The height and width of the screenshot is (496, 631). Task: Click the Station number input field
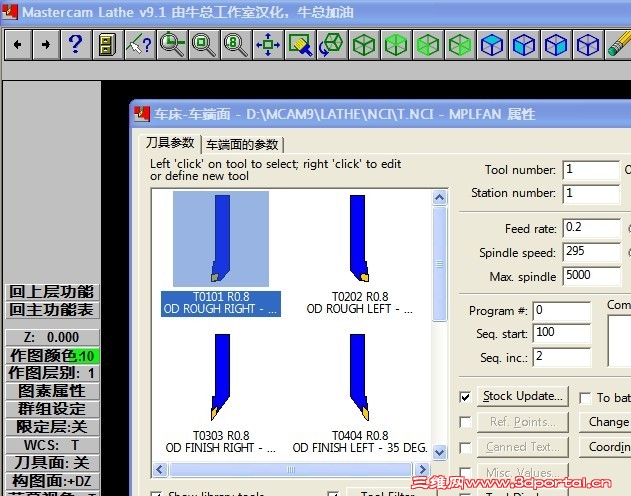coord(591,193)
